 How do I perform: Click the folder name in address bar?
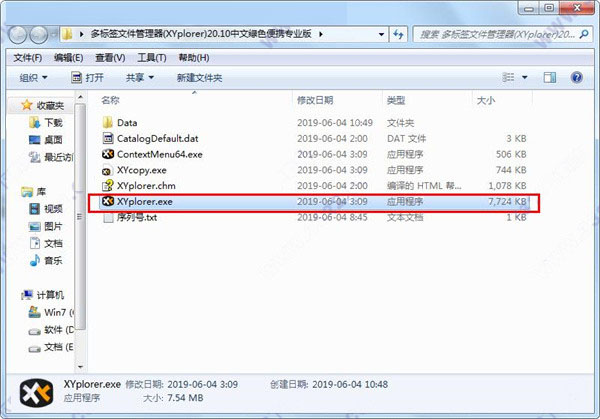[x=201, y=34]
